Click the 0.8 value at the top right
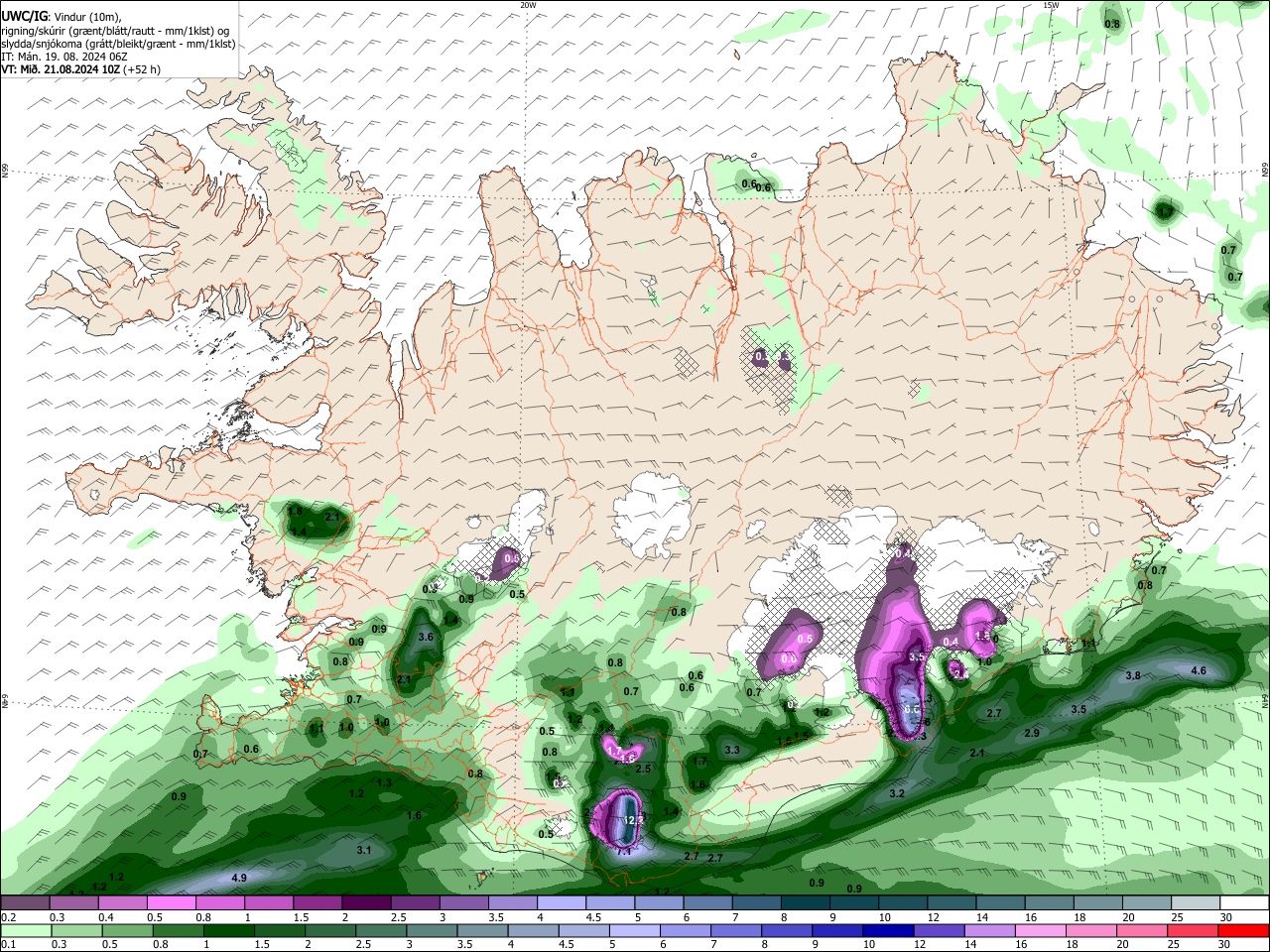 tap(1112, 24)
